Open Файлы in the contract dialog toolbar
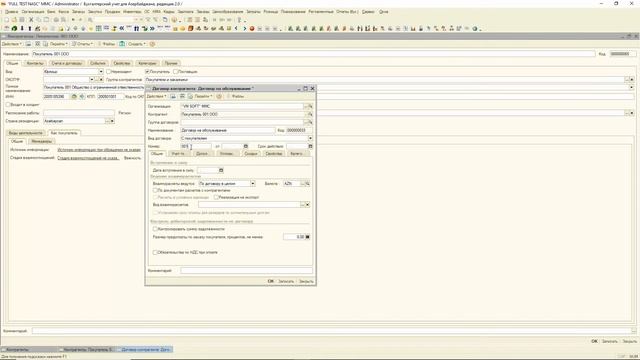 [238, 96]
